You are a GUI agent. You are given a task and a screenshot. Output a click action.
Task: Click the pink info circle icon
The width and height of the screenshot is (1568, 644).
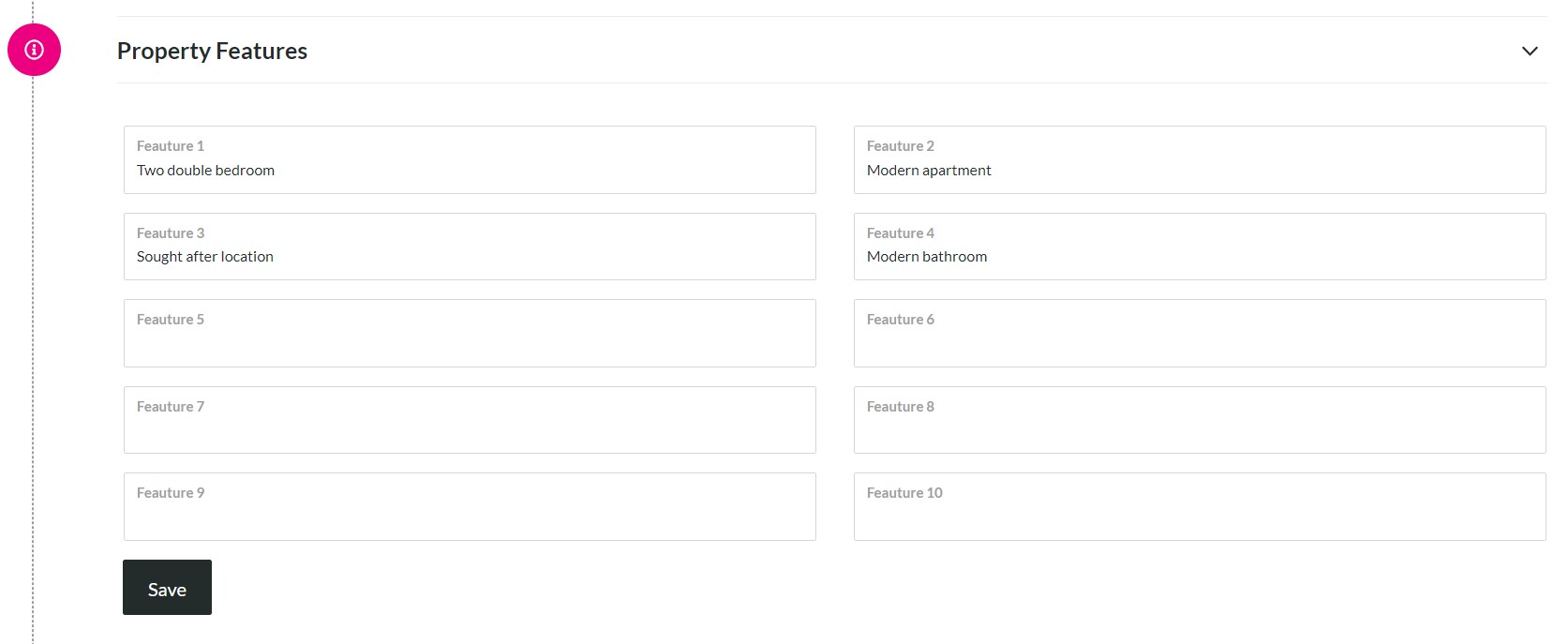(34, 50)
